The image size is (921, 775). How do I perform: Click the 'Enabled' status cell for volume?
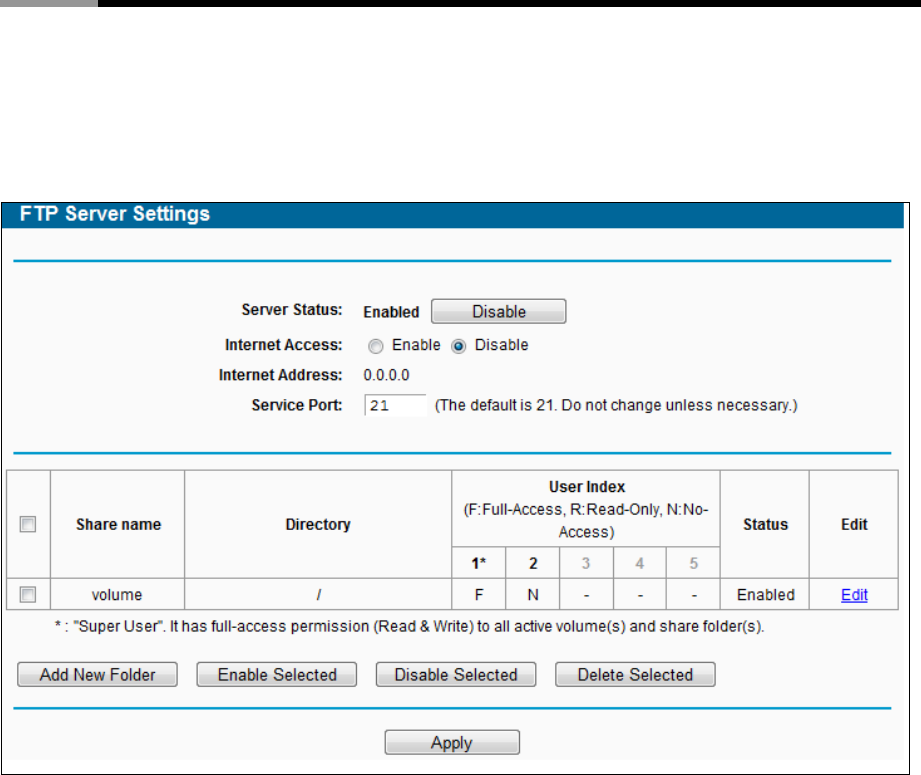[765, 595]
